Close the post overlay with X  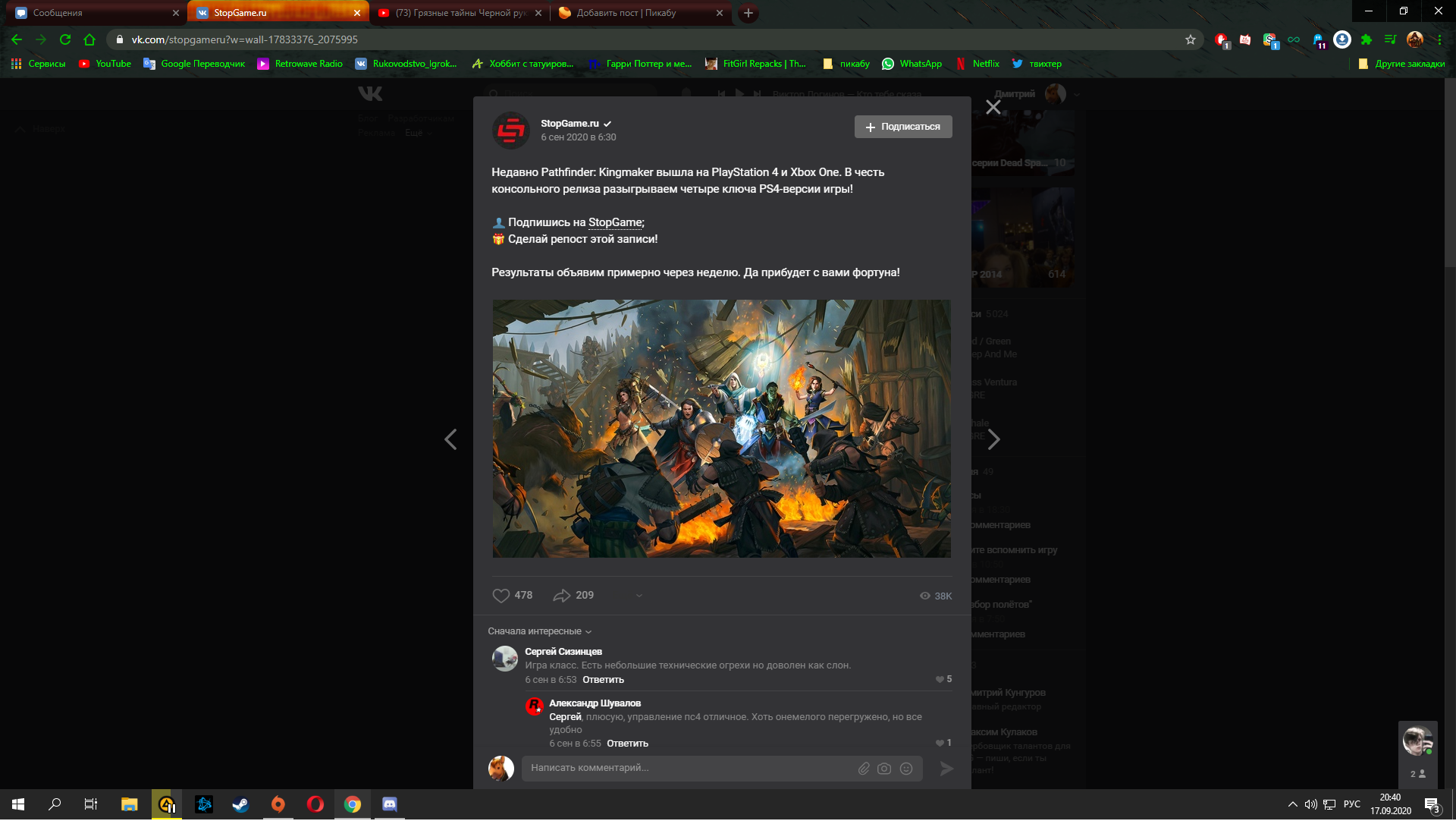pyautogui.click(x=993, y=108)
